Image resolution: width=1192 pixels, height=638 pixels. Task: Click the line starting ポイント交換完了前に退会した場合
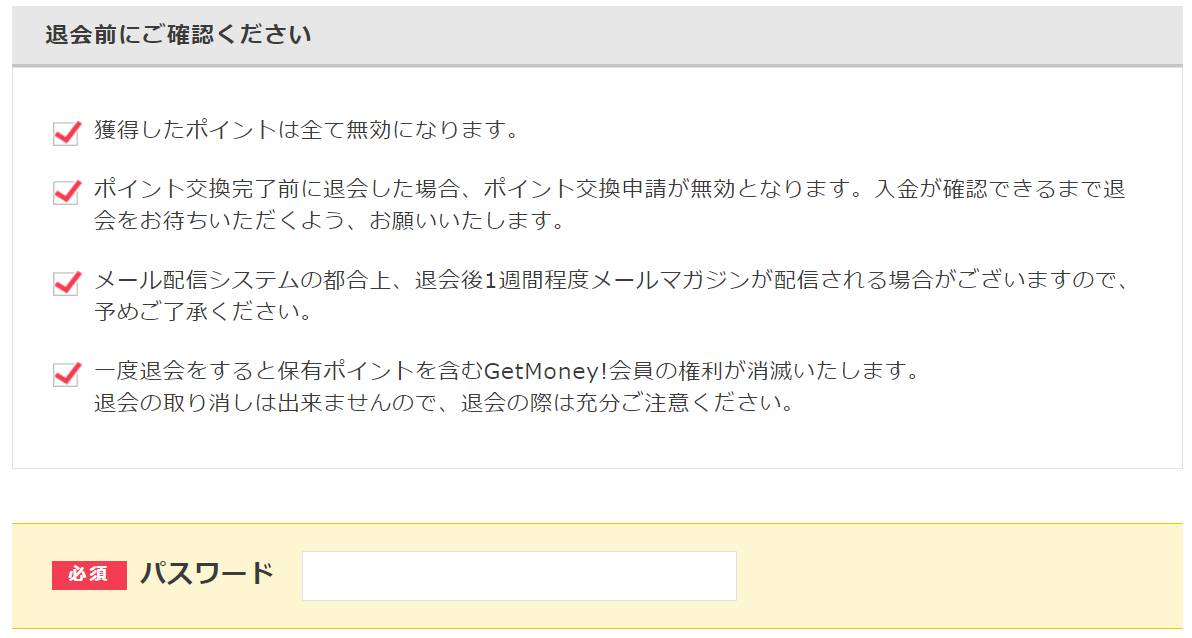[x=610, y=189]
